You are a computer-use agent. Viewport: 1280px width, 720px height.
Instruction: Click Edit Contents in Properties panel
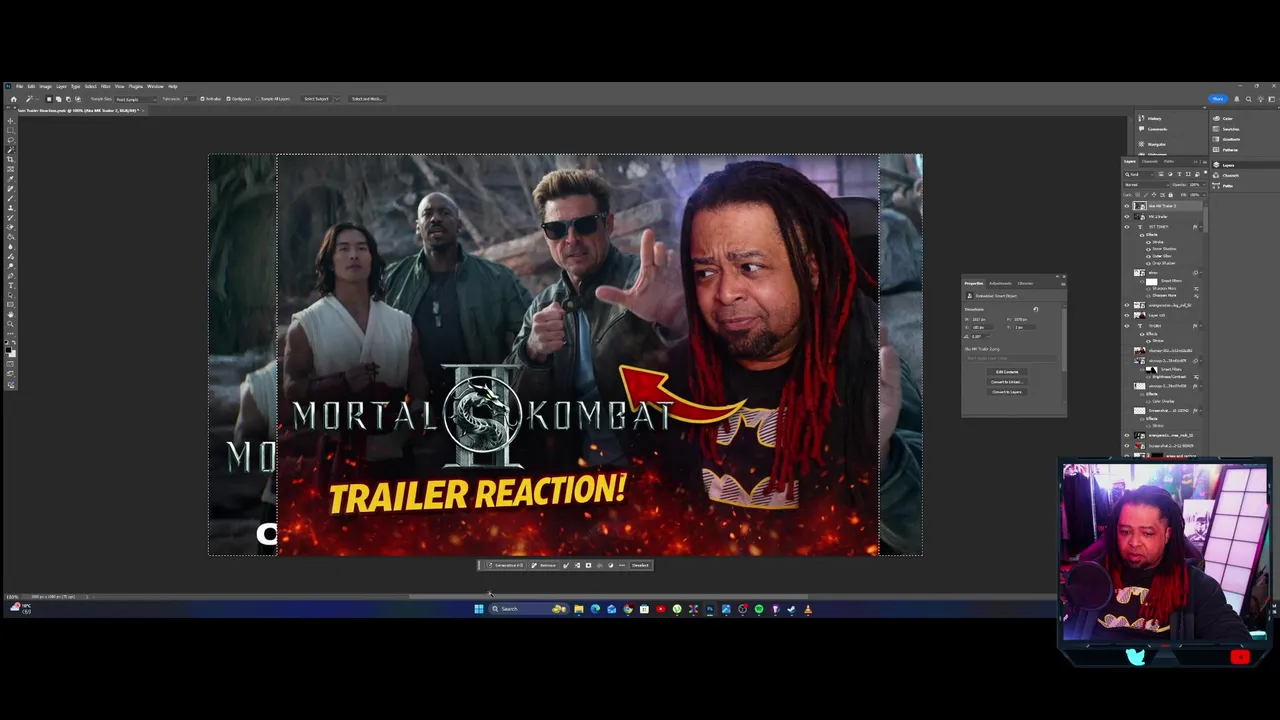(x=1007, y=372)
